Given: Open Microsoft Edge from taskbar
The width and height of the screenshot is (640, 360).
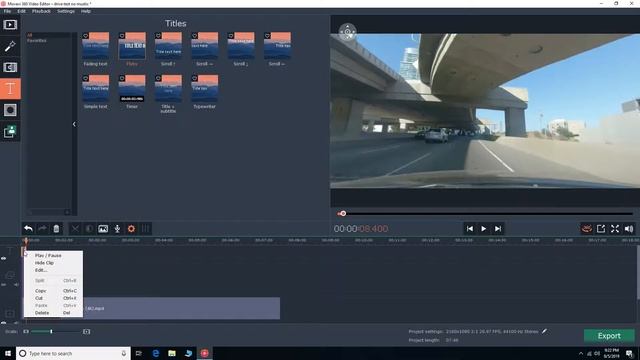Looking at the screenshot, I should [156, 353].
